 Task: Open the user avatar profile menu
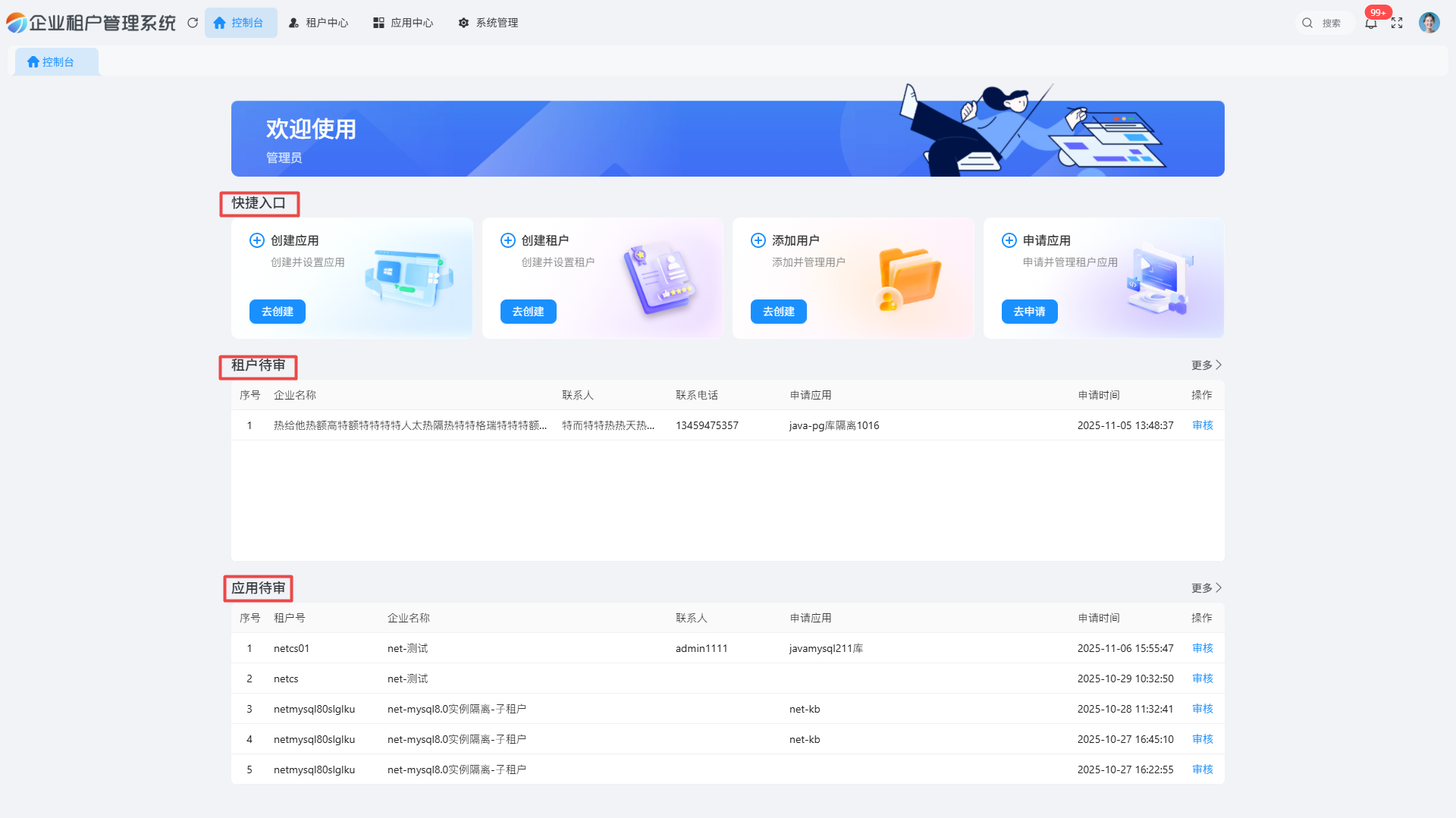tap(1429, 23)
